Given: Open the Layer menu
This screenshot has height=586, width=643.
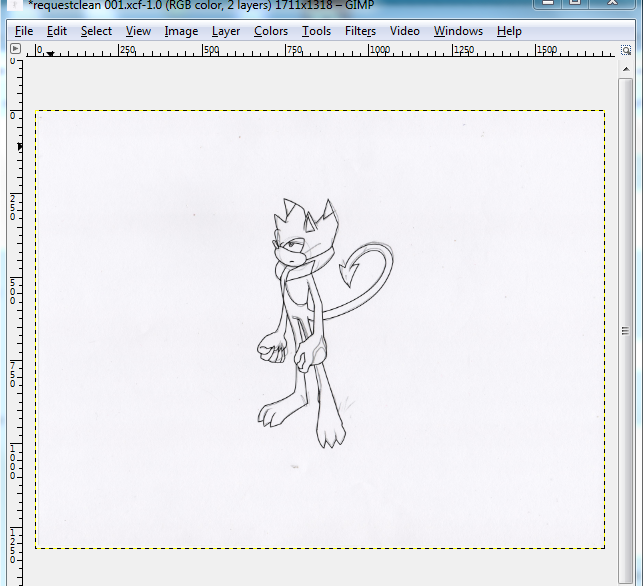Looking at the screenshot, I should tap(226, 31).
